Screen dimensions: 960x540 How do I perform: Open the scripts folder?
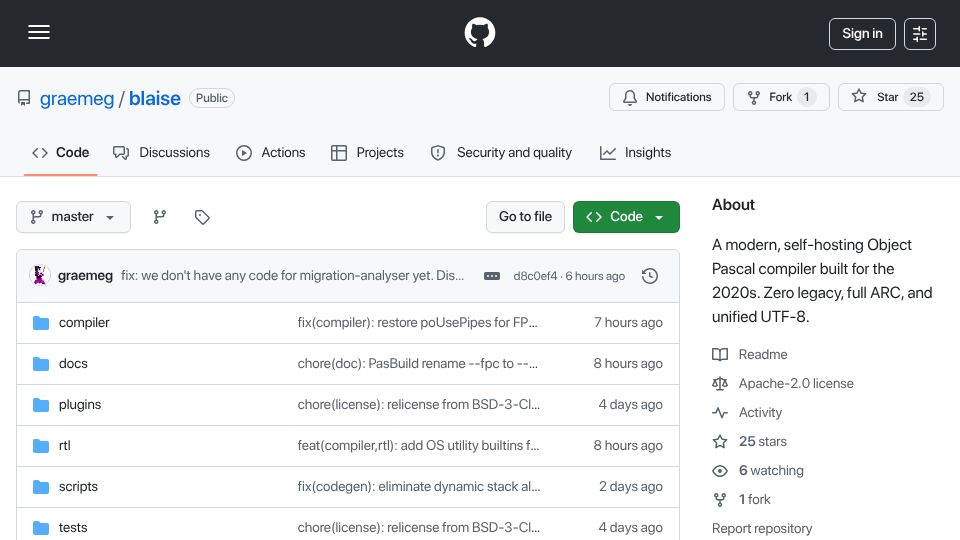tap(78, 487)
